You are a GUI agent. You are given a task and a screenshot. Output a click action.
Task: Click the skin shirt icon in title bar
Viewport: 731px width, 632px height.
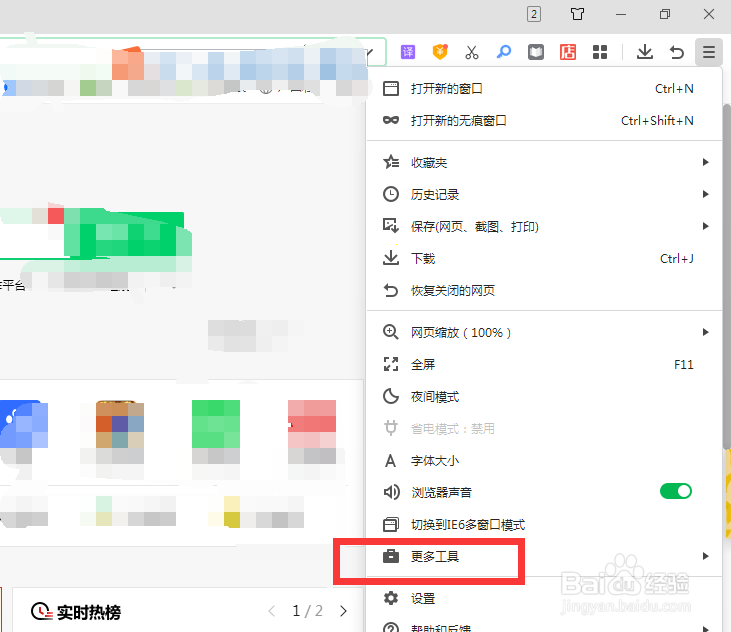point(577,14)
